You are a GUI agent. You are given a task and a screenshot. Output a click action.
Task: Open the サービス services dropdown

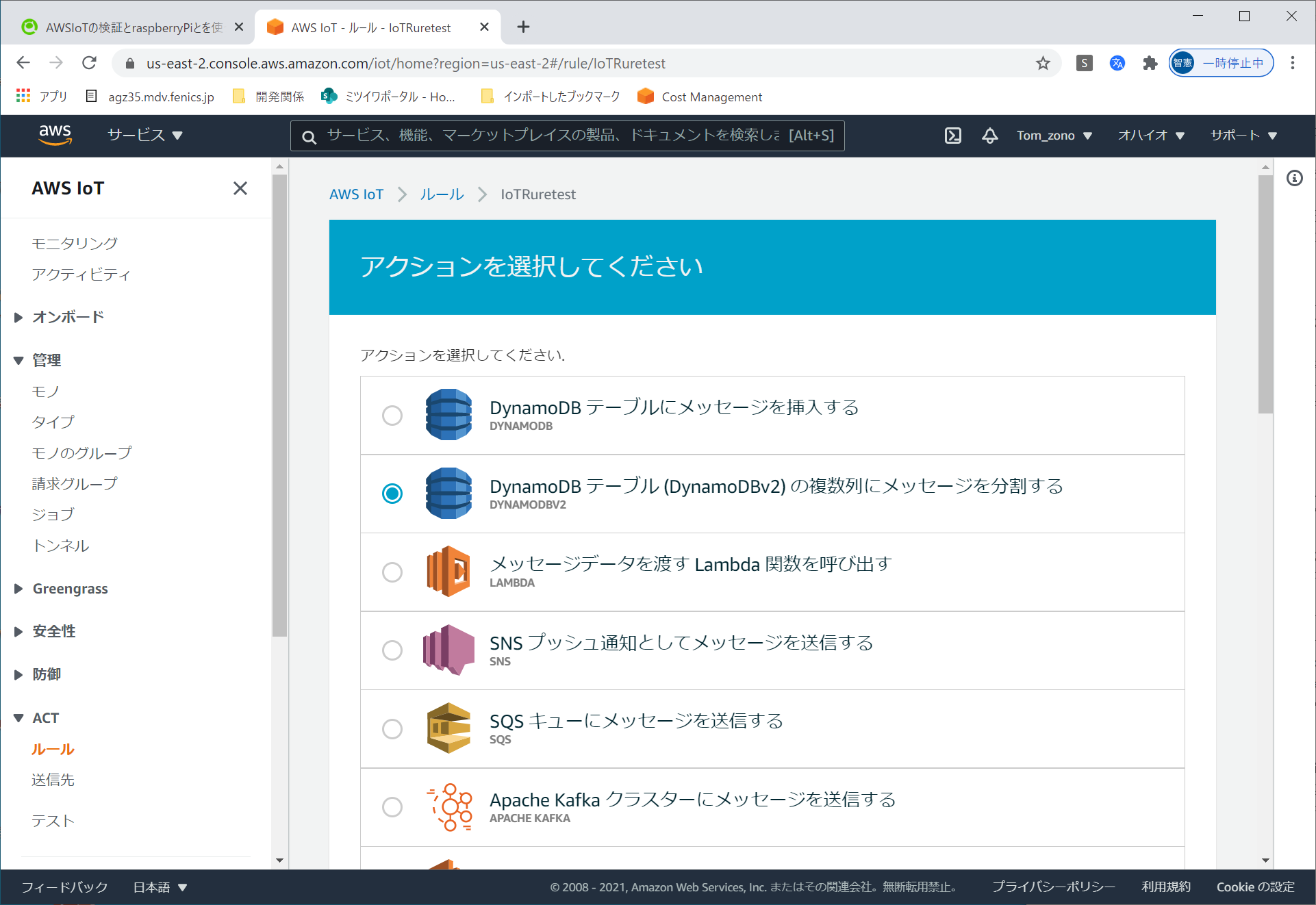(x=144, y=136)
